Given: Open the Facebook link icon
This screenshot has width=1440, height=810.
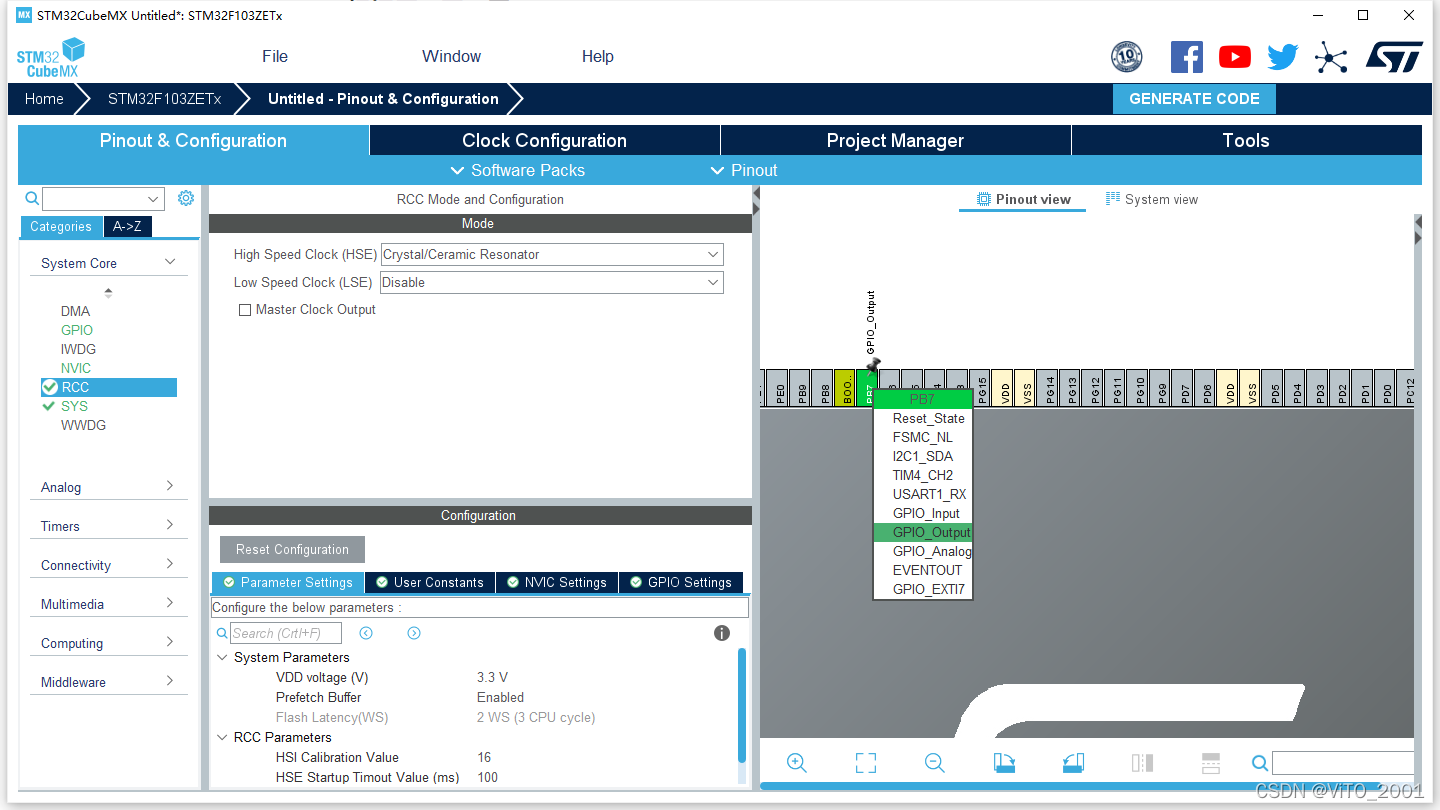Looking at the screenshot, I should point(1187,57).
